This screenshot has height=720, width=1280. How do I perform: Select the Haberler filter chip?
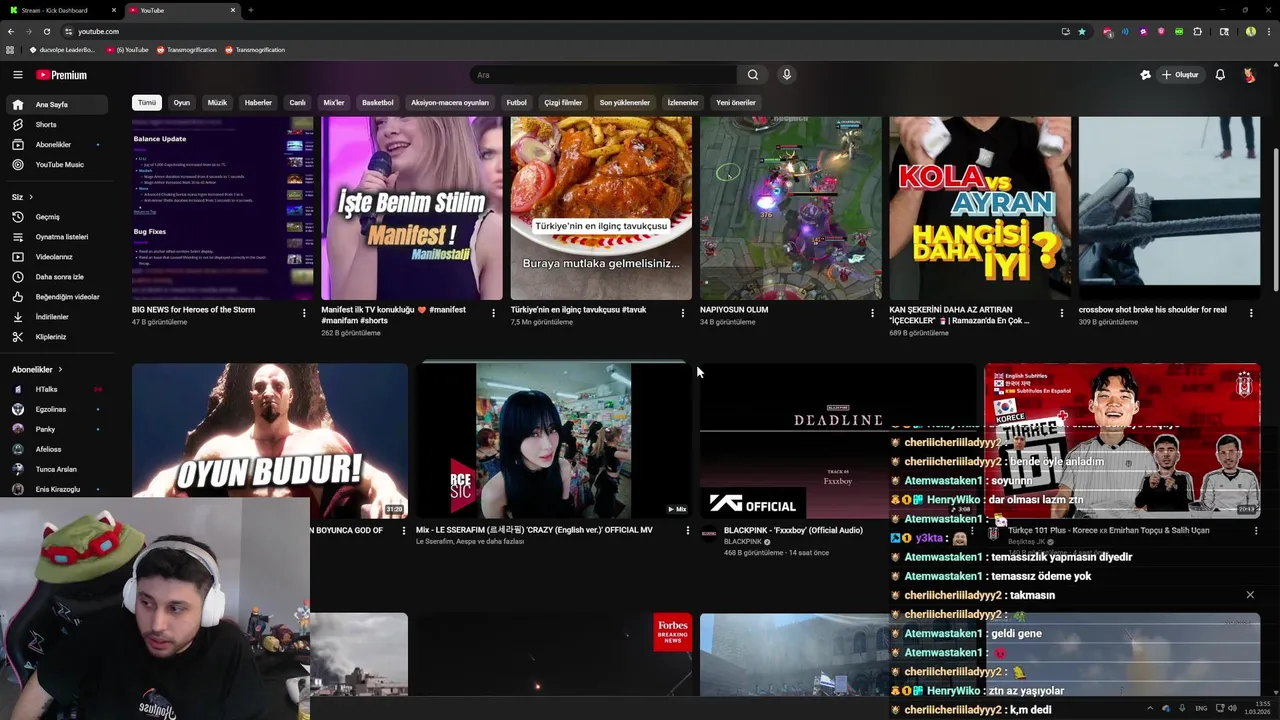[x=258, y=103]
